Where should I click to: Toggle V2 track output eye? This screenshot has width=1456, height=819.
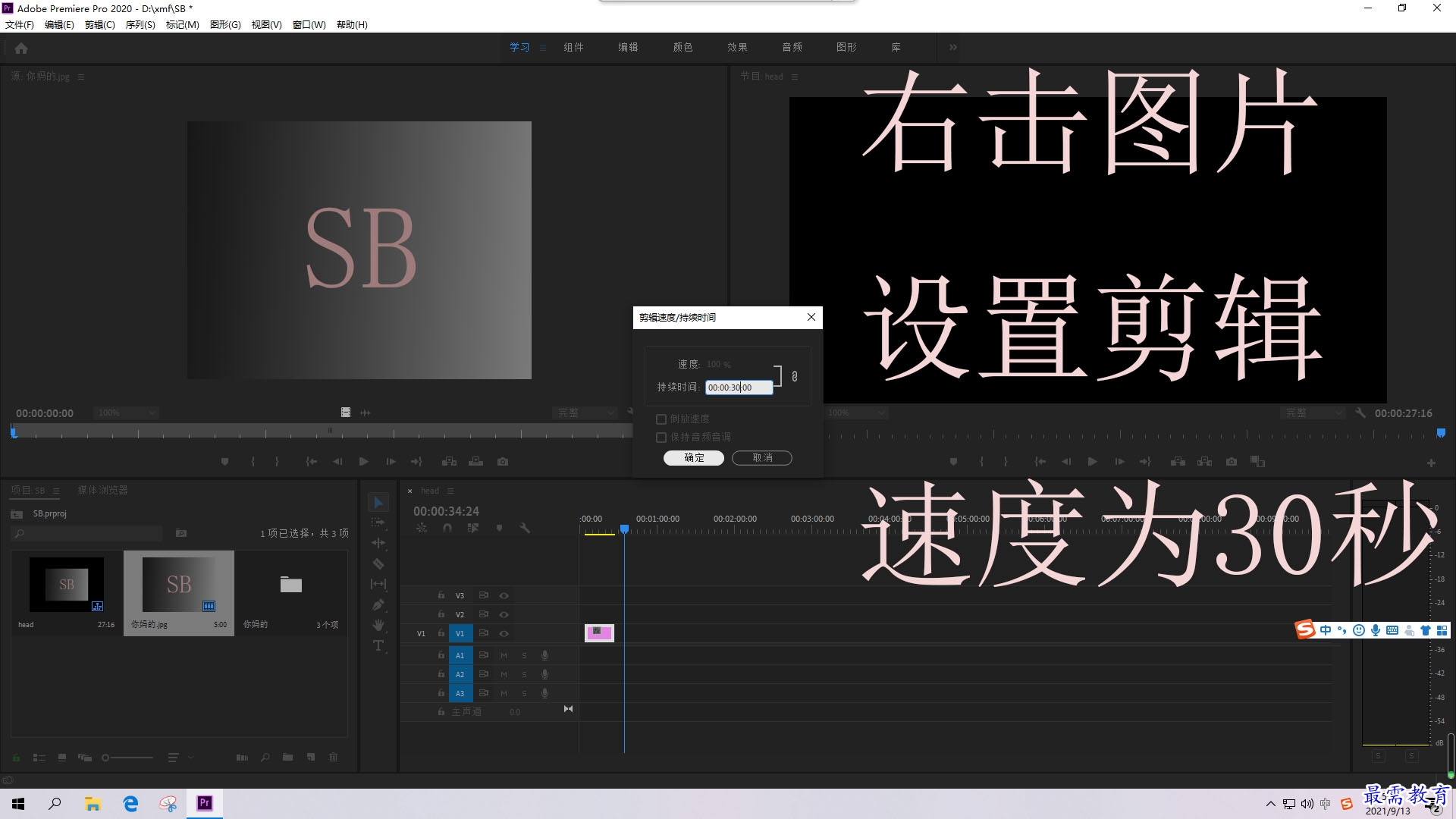point(504,614)
